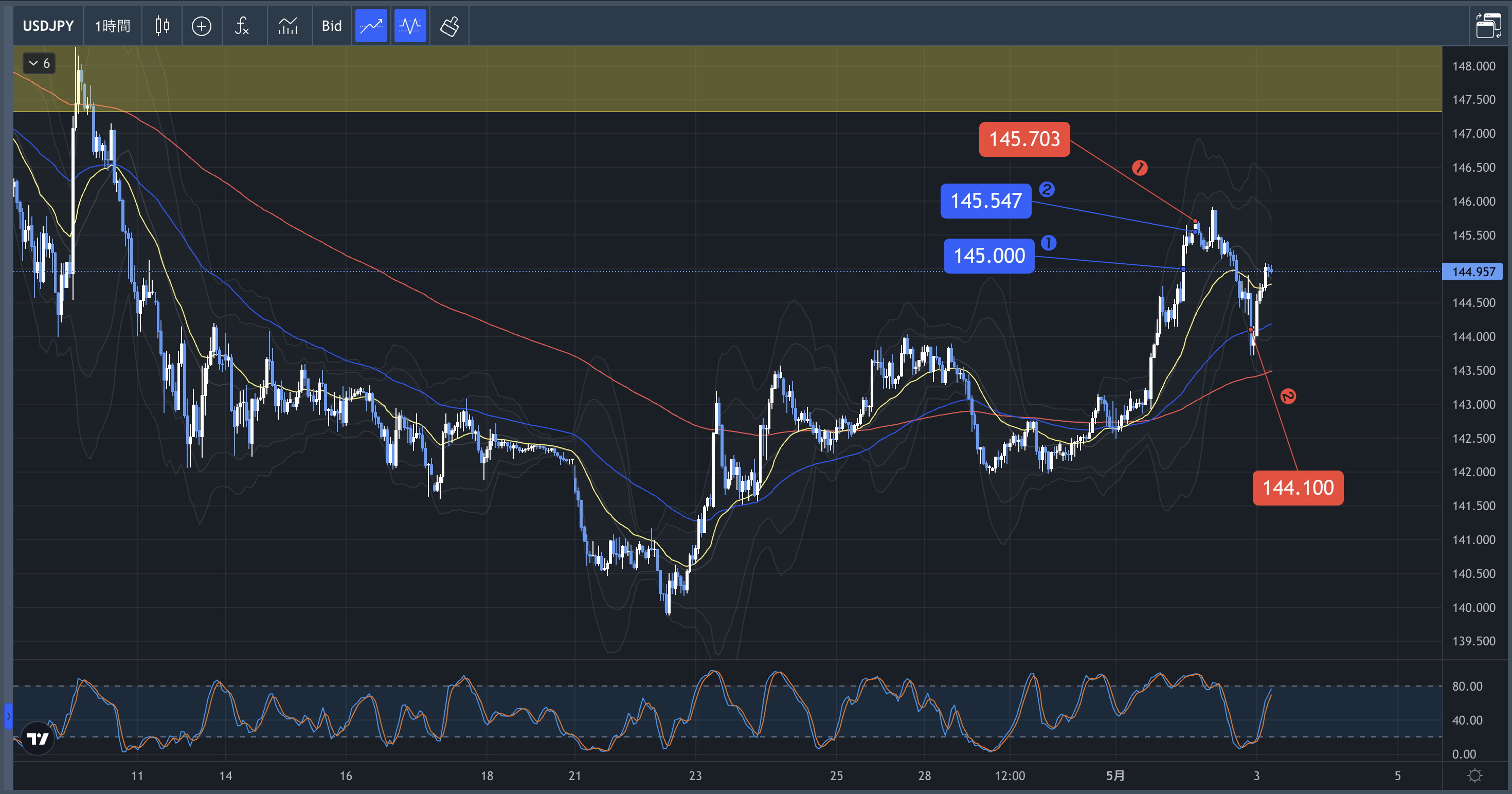Click the 23 date on time axis
Viewport: 1512px width, 794px height.
tap(695, 776)
